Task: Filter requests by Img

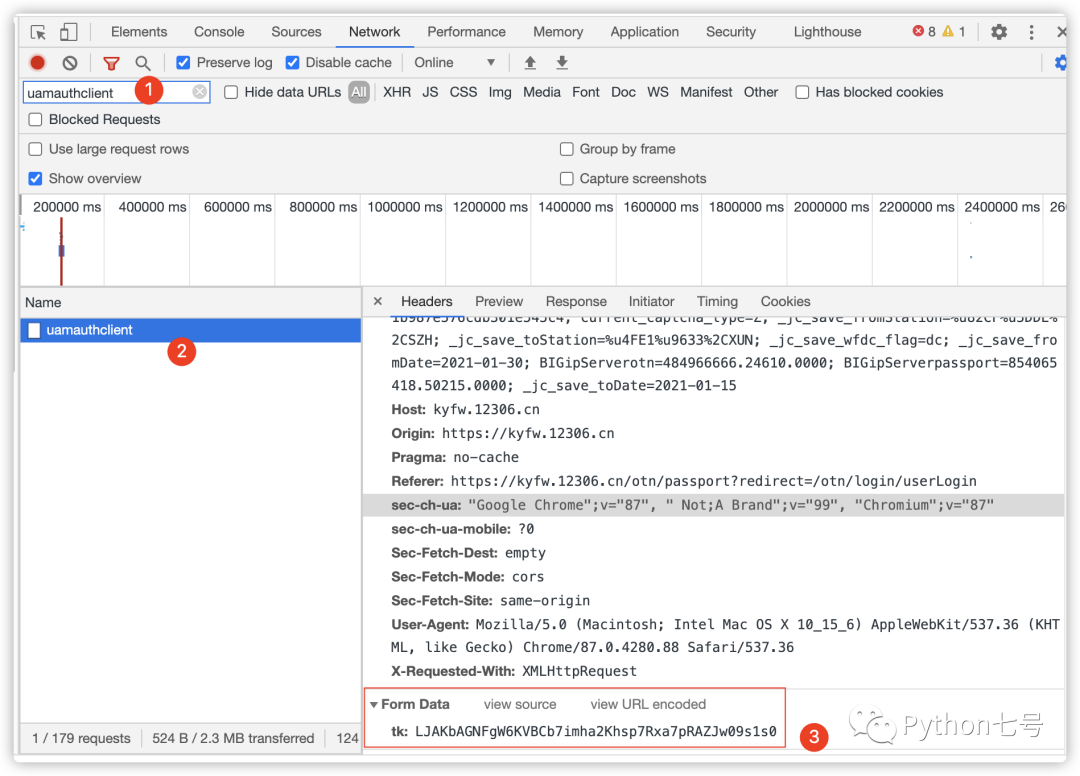Action: pos(500,92)
